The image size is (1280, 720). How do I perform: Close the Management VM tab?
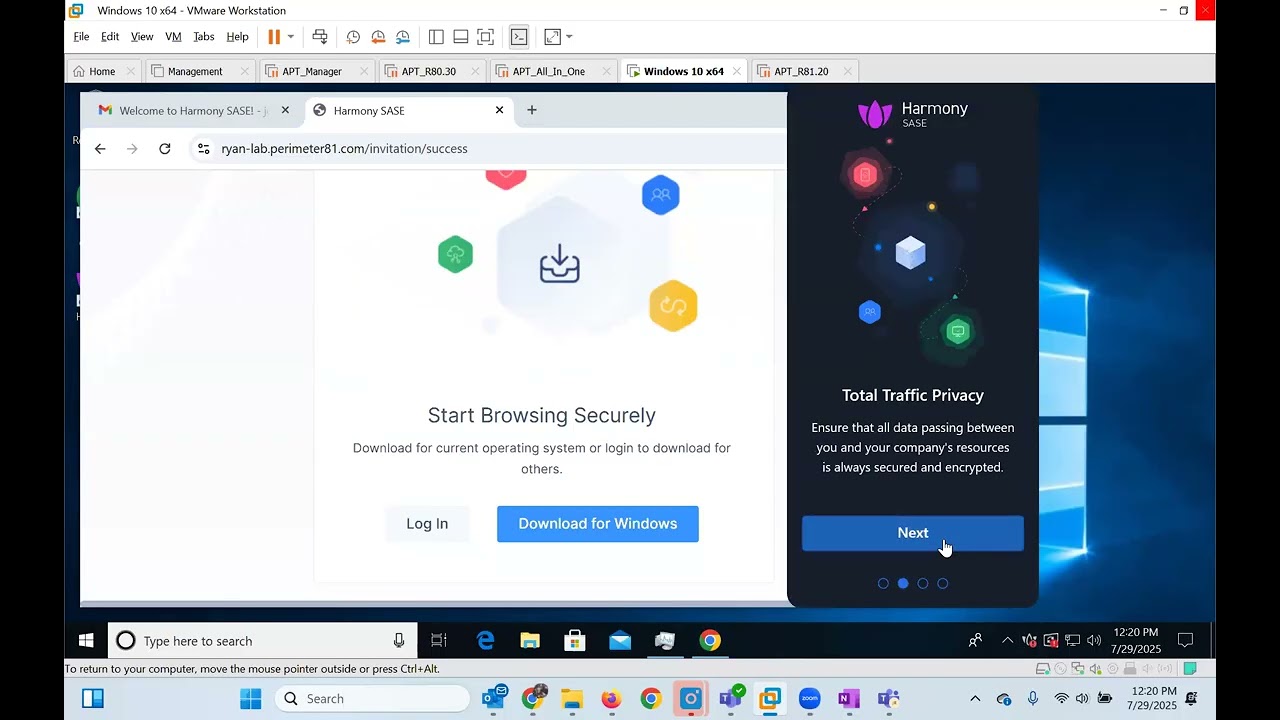click(x=245, y=71)
